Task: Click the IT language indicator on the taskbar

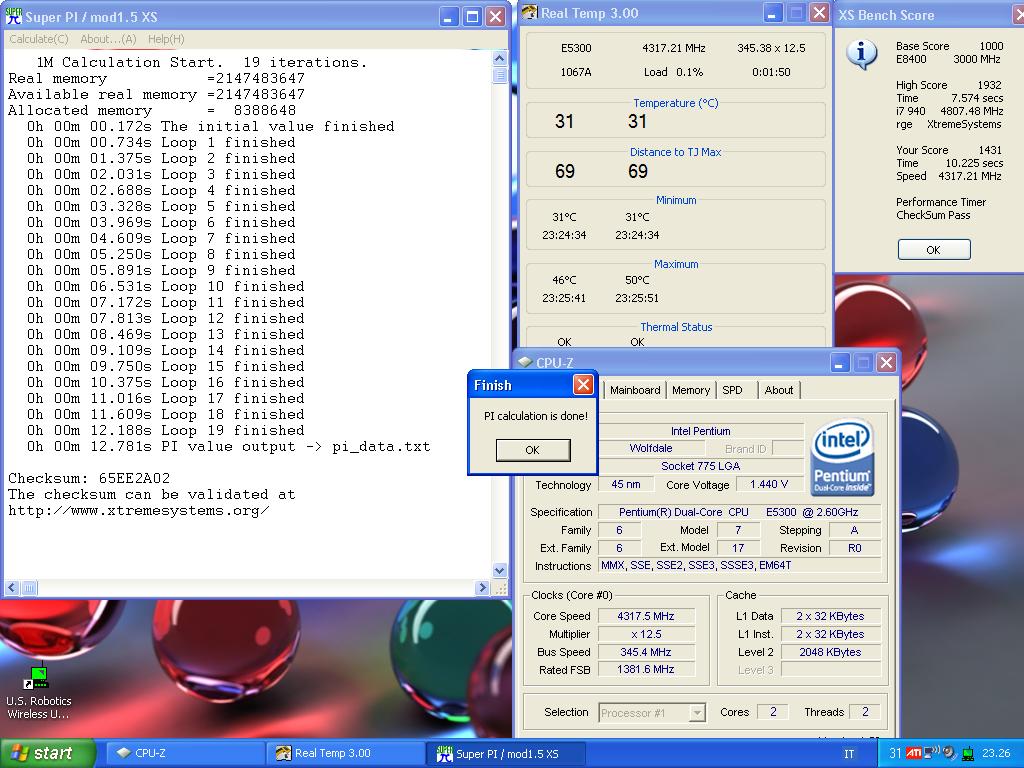Action: pyautogui.click(x=849, y=754)
